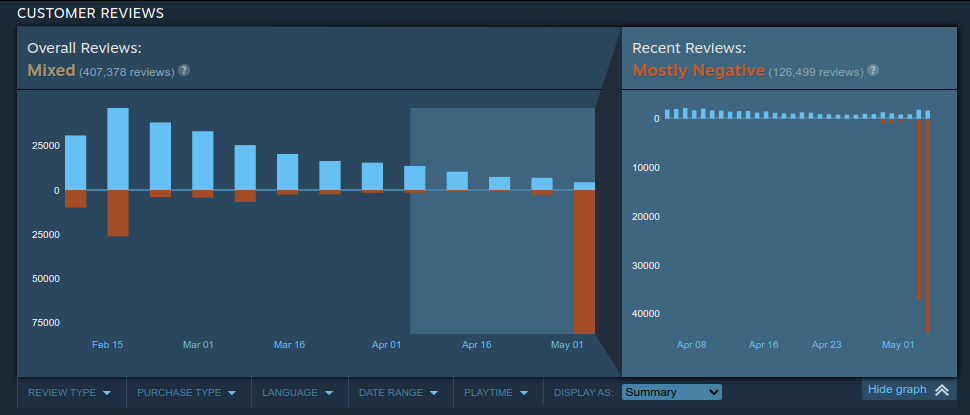Screen dimensions: 970x415
Task: Click the Display As label
Action: point(583,392)
